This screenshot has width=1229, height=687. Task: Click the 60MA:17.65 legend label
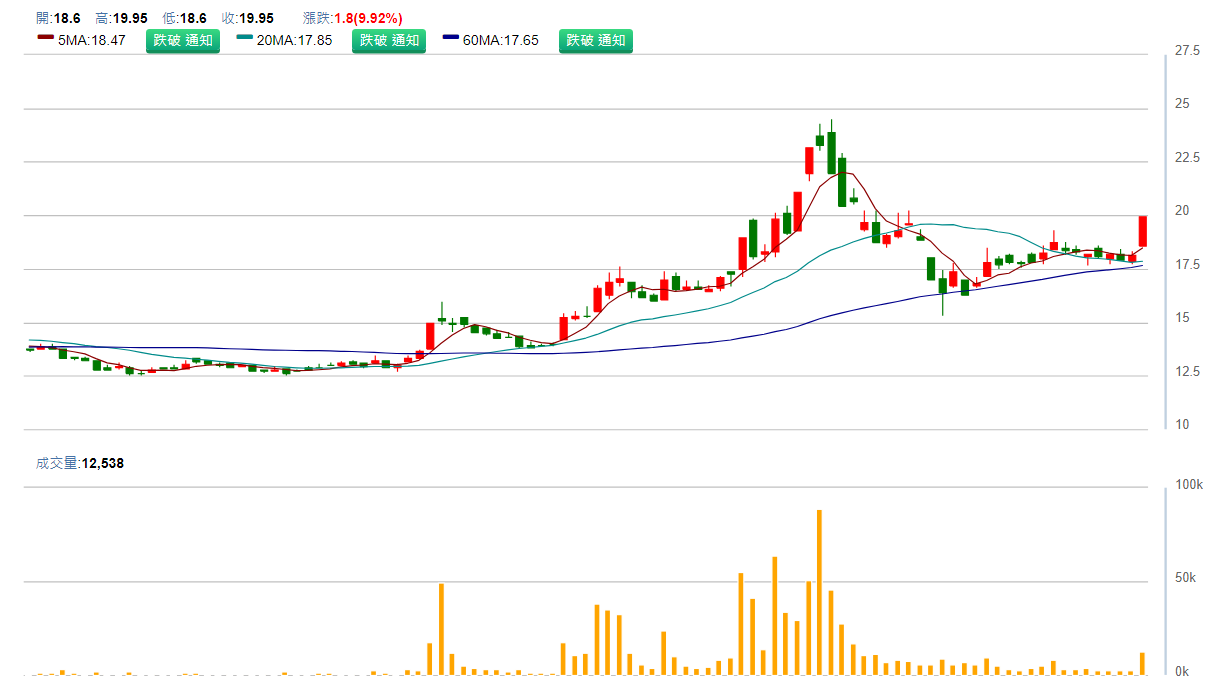coord(501,41)
